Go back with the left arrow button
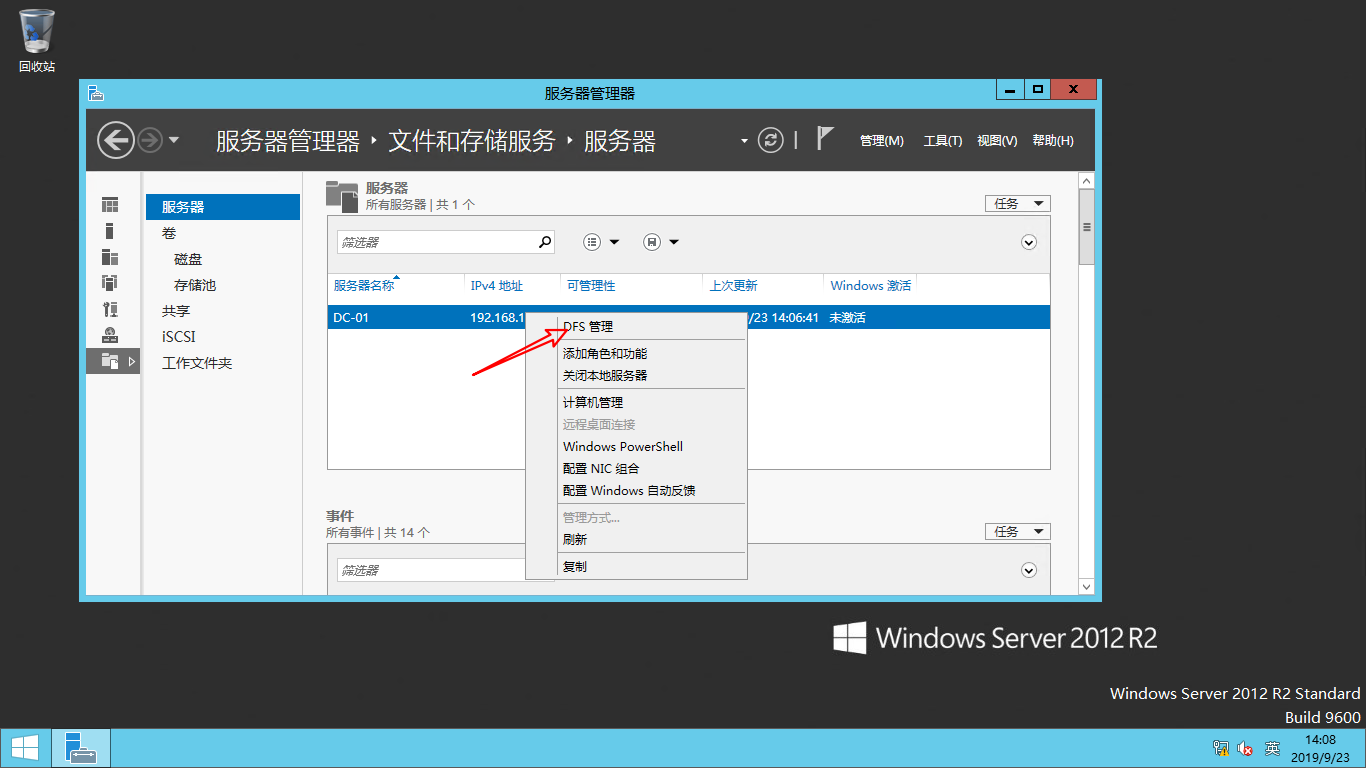Viewport: 1366px width, 768px height. tap(116, 140)
